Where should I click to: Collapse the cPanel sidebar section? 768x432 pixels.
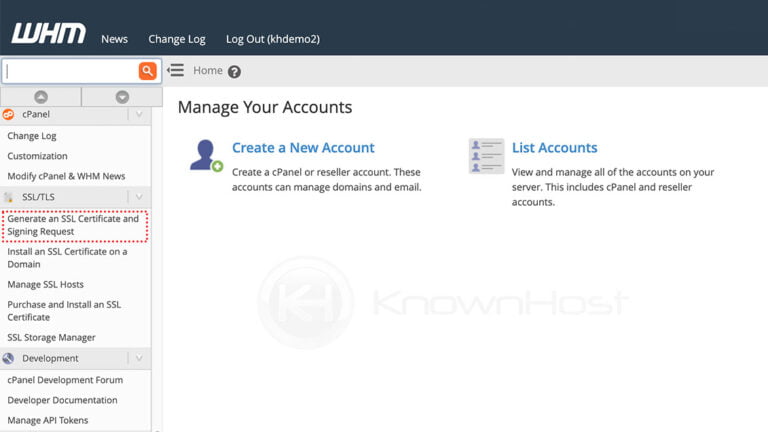(139, 115)
